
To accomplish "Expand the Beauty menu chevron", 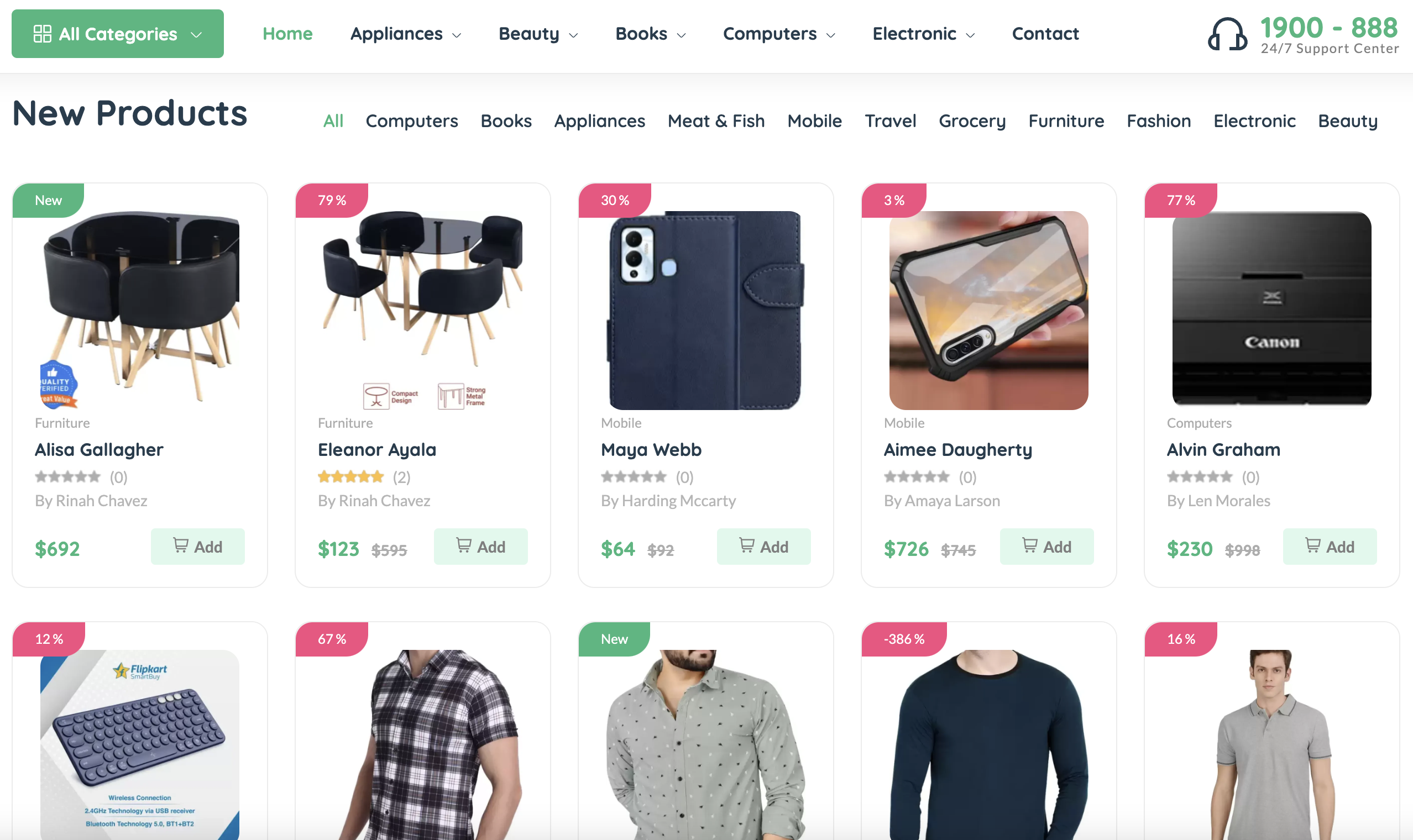I will coord(573,35).
